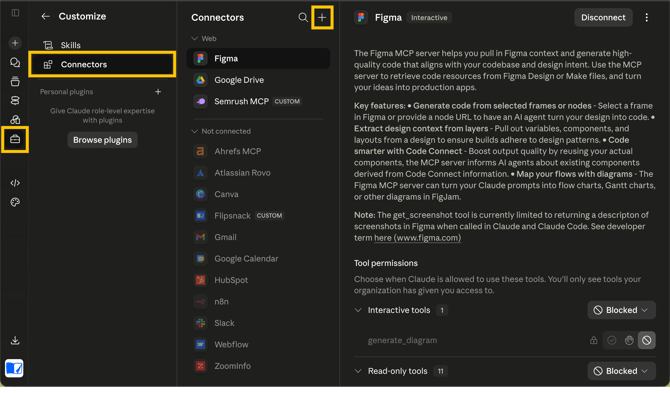Select Slack connector
This screenshot has height=393, width=670.
(258, 323)
